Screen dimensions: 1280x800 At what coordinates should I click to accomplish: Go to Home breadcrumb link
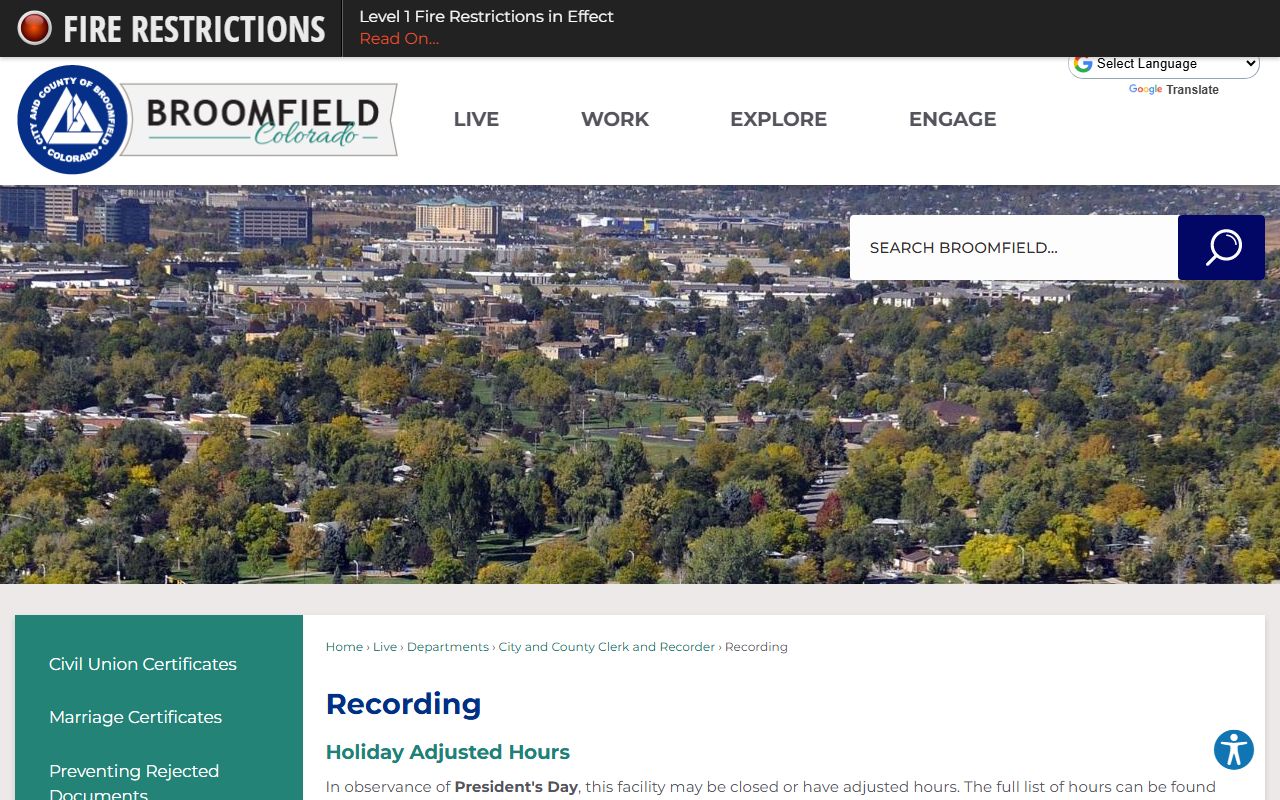tap(344, 647)
